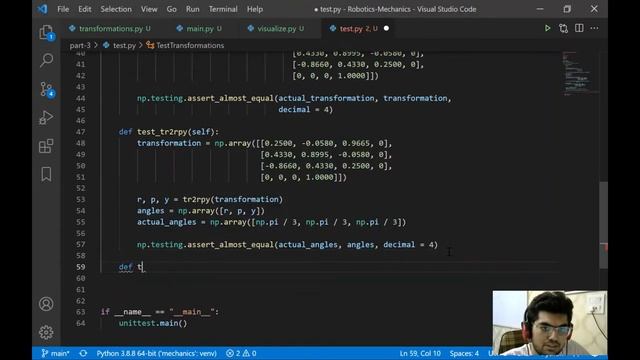Open the Source Control view icon

pos(46,89)
